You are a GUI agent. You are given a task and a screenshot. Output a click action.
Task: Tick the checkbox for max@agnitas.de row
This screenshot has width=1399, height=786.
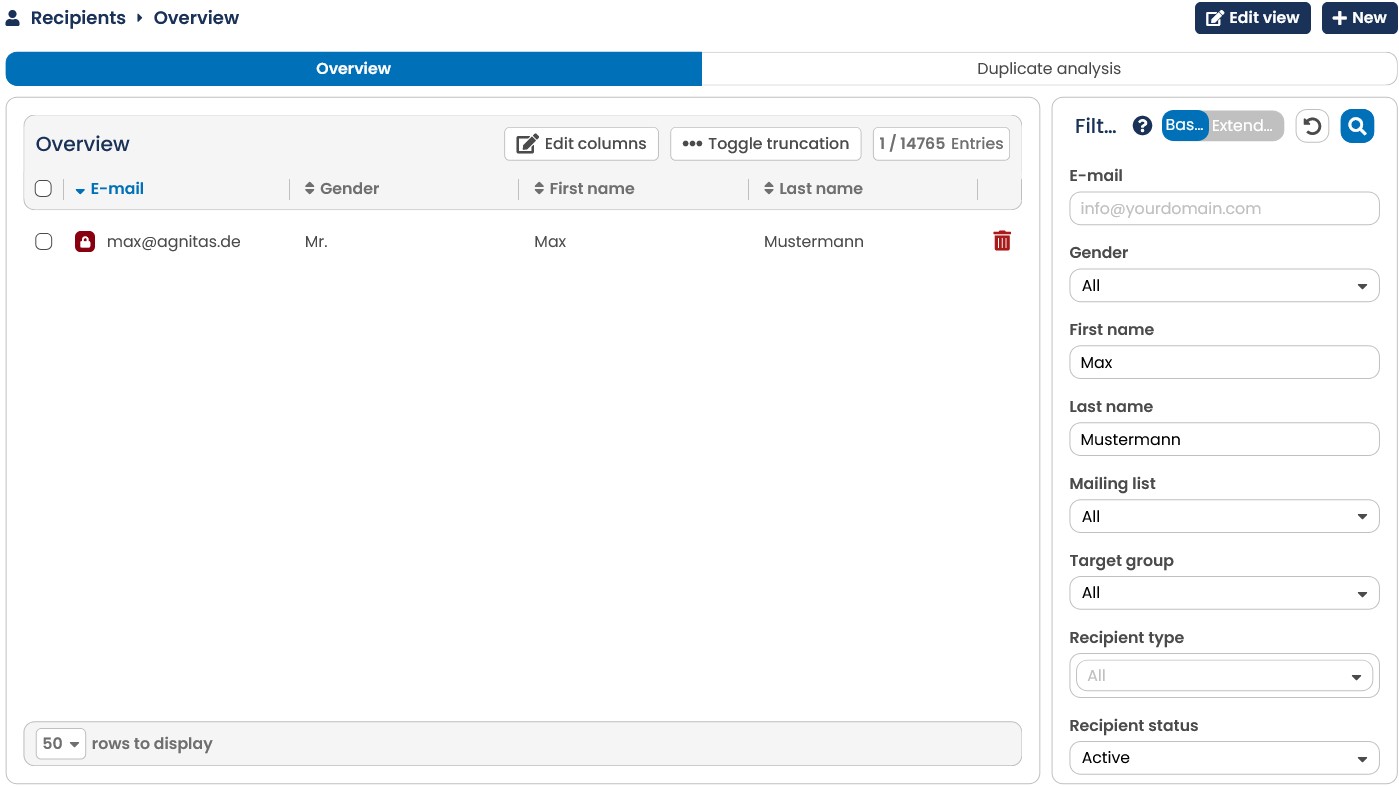(43, 241)
